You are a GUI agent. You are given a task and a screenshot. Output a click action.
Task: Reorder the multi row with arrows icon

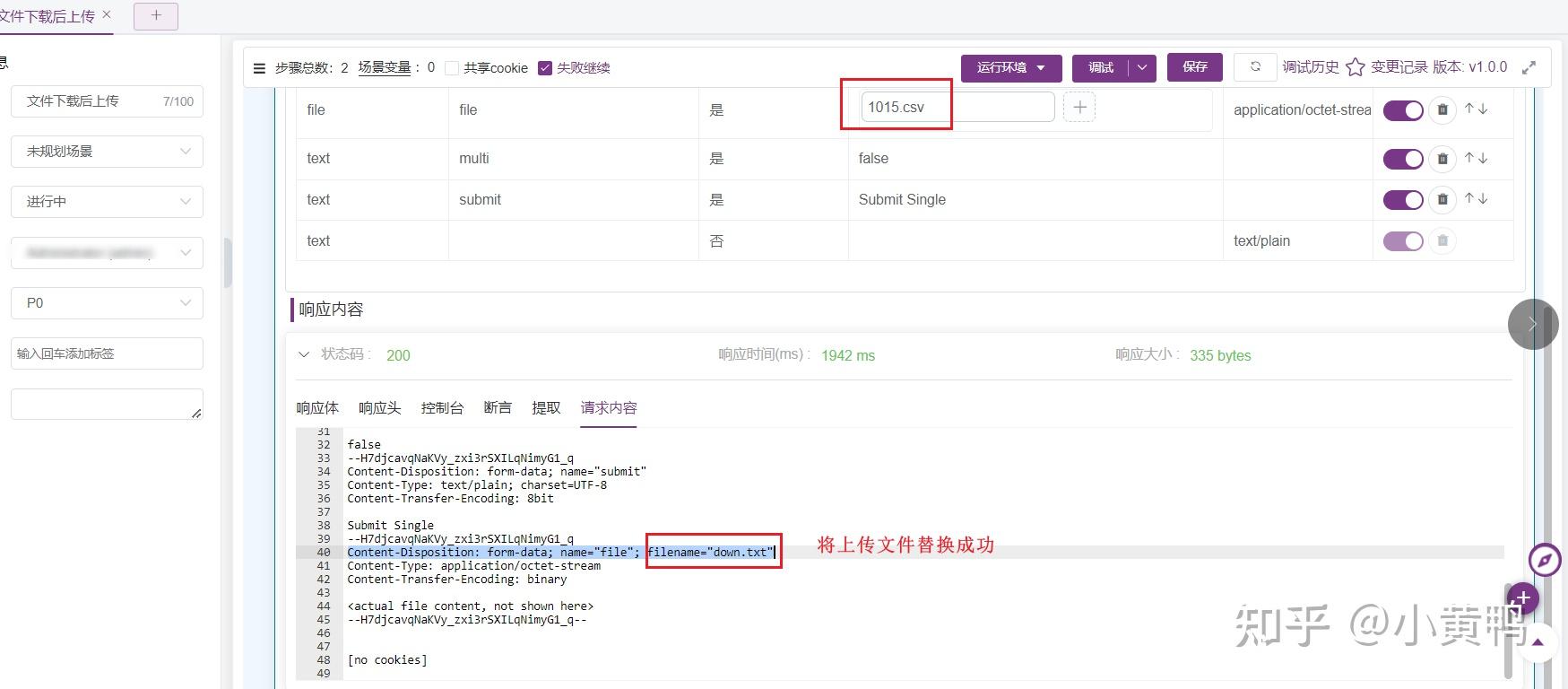click(1476, 158)
